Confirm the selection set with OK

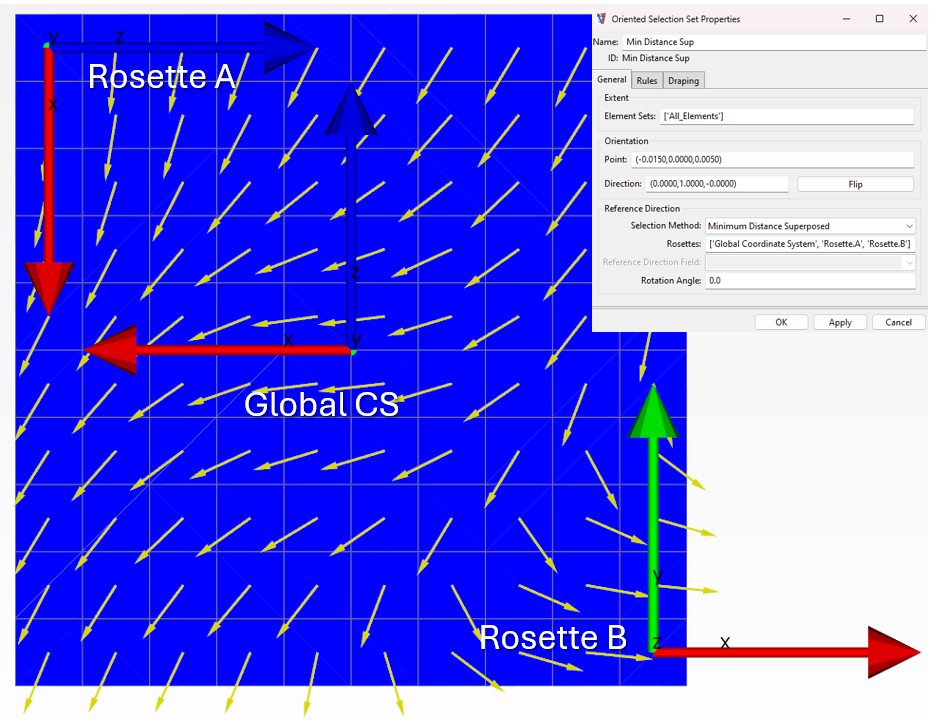click(x=781, y=322)
